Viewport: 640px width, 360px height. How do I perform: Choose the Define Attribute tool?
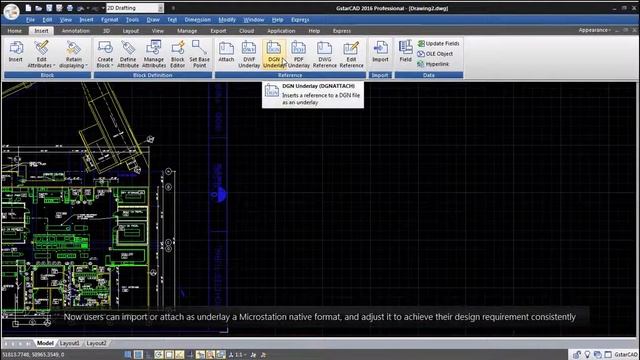[x=128, y=54]
